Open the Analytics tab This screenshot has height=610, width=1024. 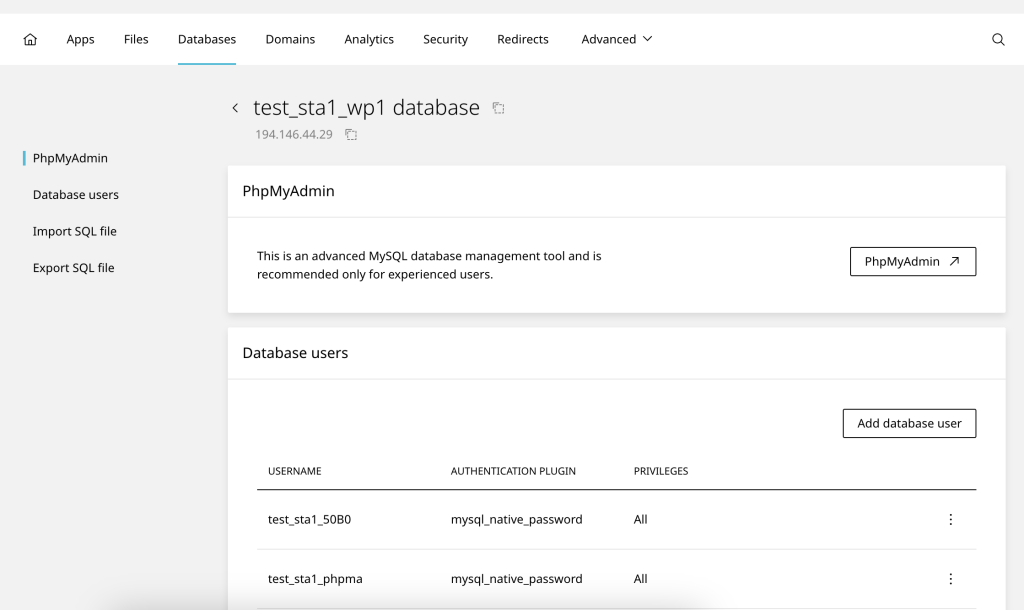[x=369, y=39]
